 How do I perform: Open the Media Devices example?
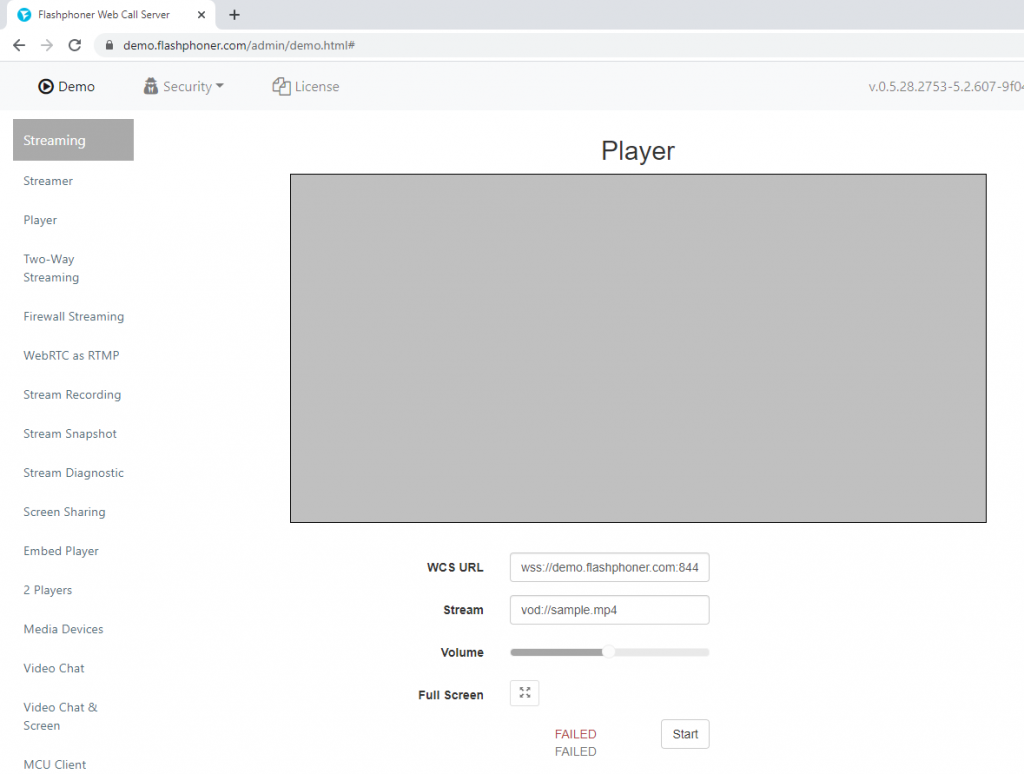click(x=63, y=629)
